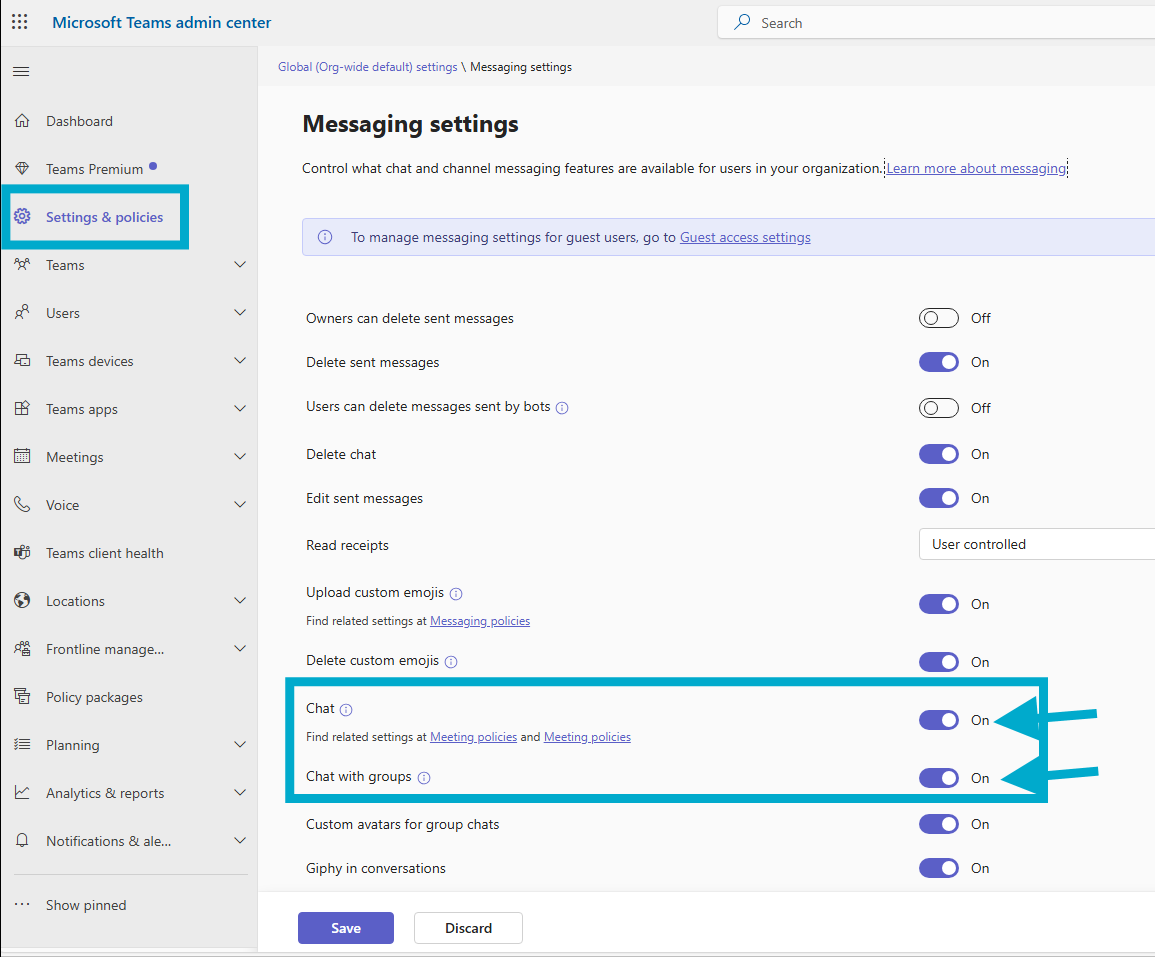Expand the Teams section chevron
The image size is (1155, 957).
click(239, 264)
